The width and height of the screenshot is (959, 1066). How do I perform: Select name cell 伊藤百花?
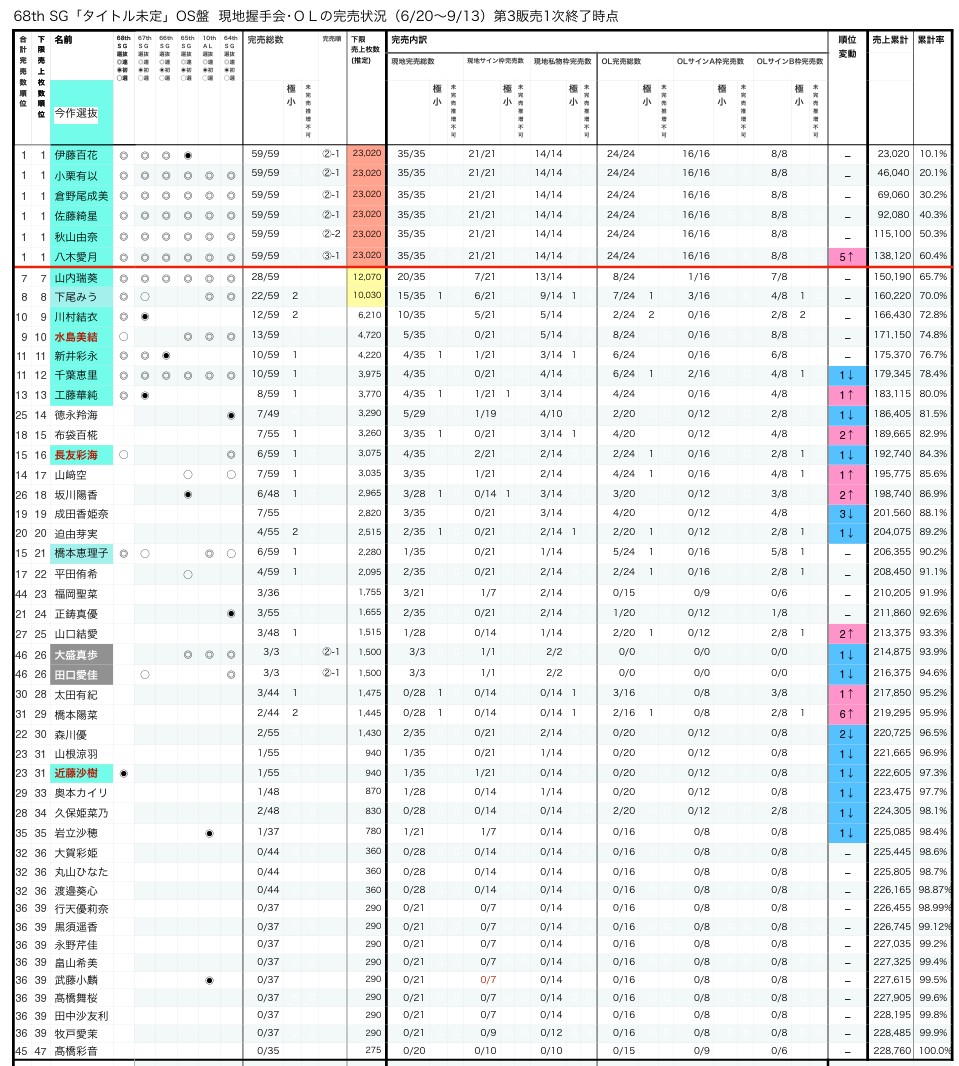coord(82,155)
